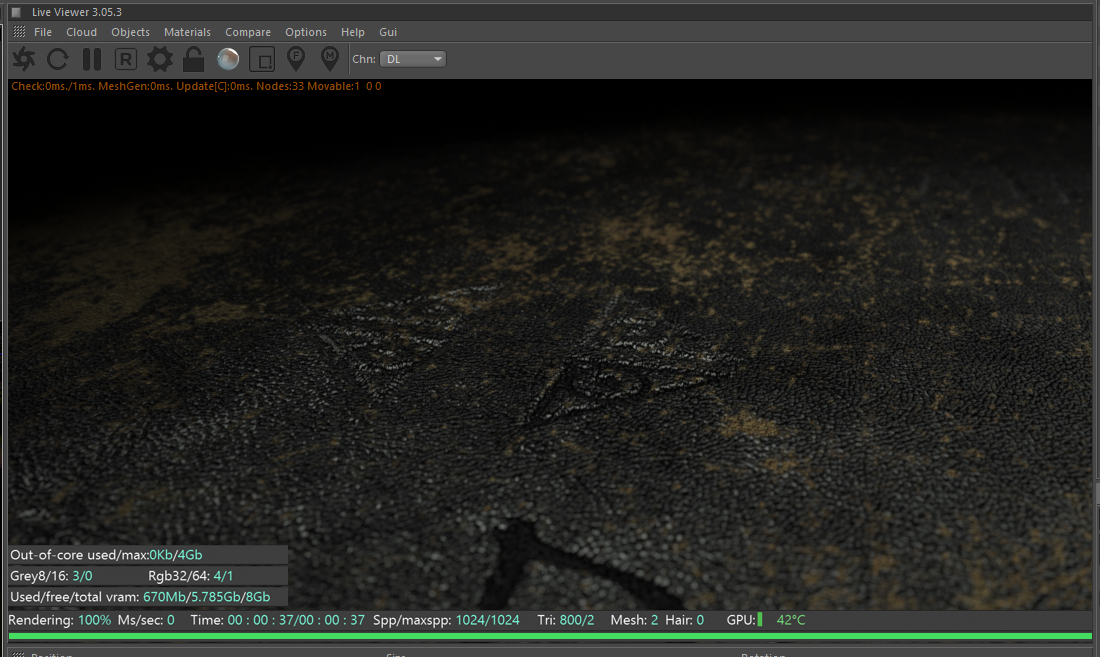Click the rendered leather image in viewport
The height and width of the screenshot is (657, 1100).
tap(550, 344)
